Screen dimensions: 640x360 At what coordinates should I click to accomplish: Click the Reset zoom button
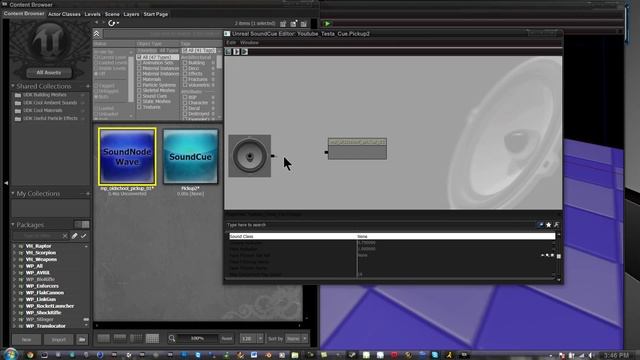pyautogui.click(x=227, y=338)
